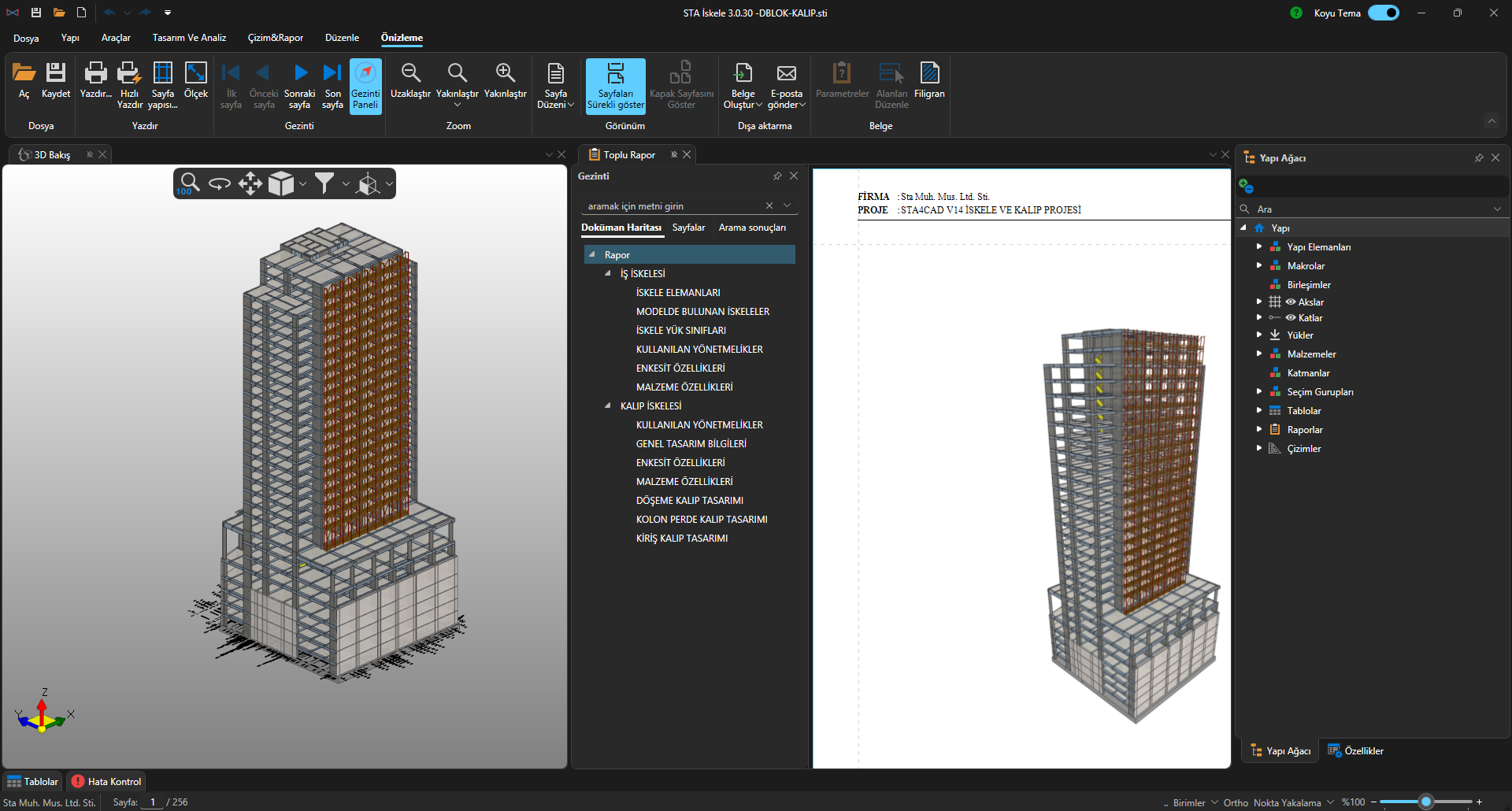Click the zoom slider in status bar
1512x811 pixels.
pyautogui.click(x=1425, y=802)
